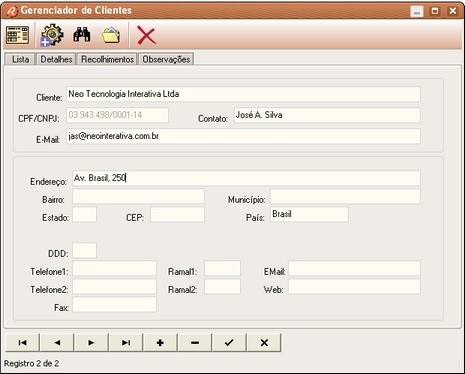Click the Endereço field
The image size is (465, 374).
(246, 178)
